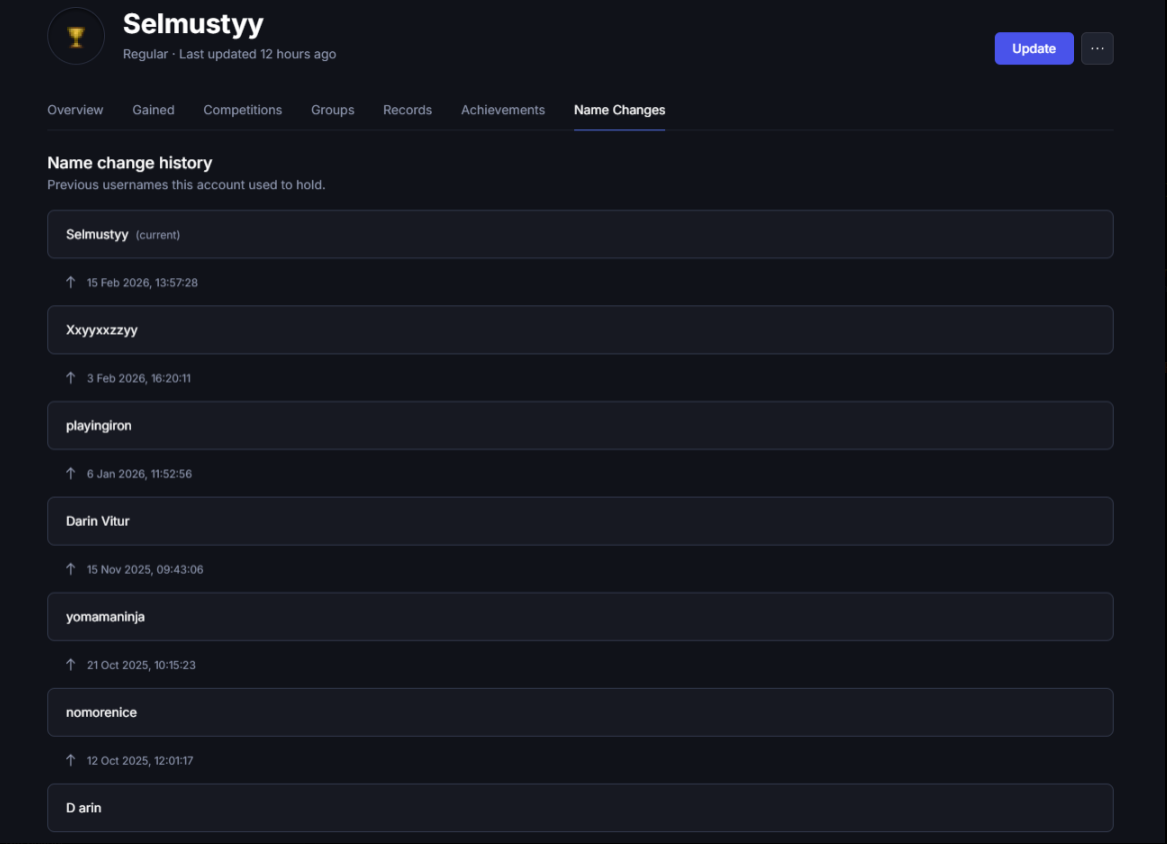Click the up arrow beside 6 Jan 2026
The height and width of the screenshot is (844, 1167).
click(71, 473)
